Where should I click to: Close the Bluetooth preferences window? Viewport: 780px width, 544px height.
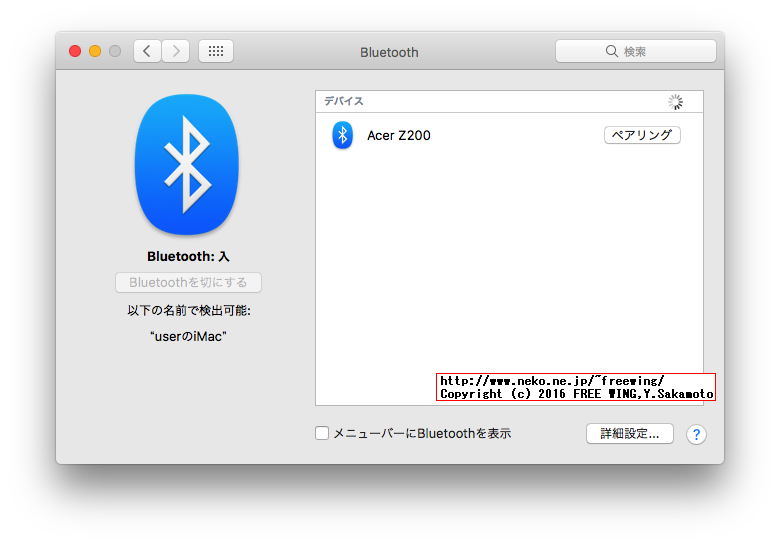[75, 51]
